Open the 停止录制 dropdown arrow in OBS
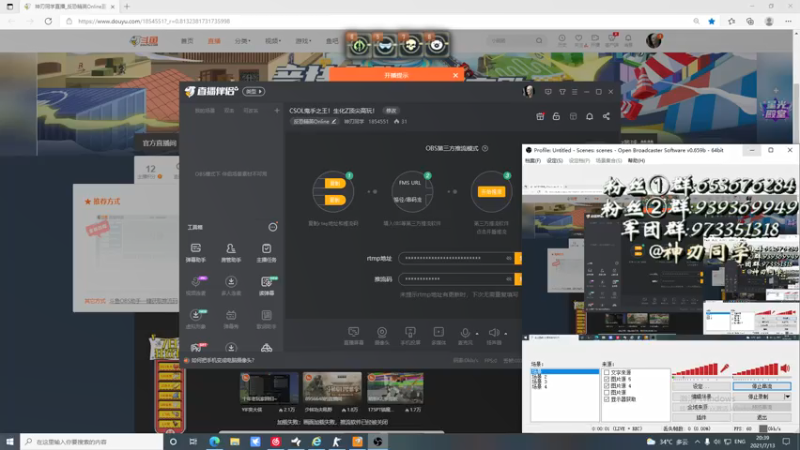The height and width of the screenshot is (450, 800). point(787,397)
